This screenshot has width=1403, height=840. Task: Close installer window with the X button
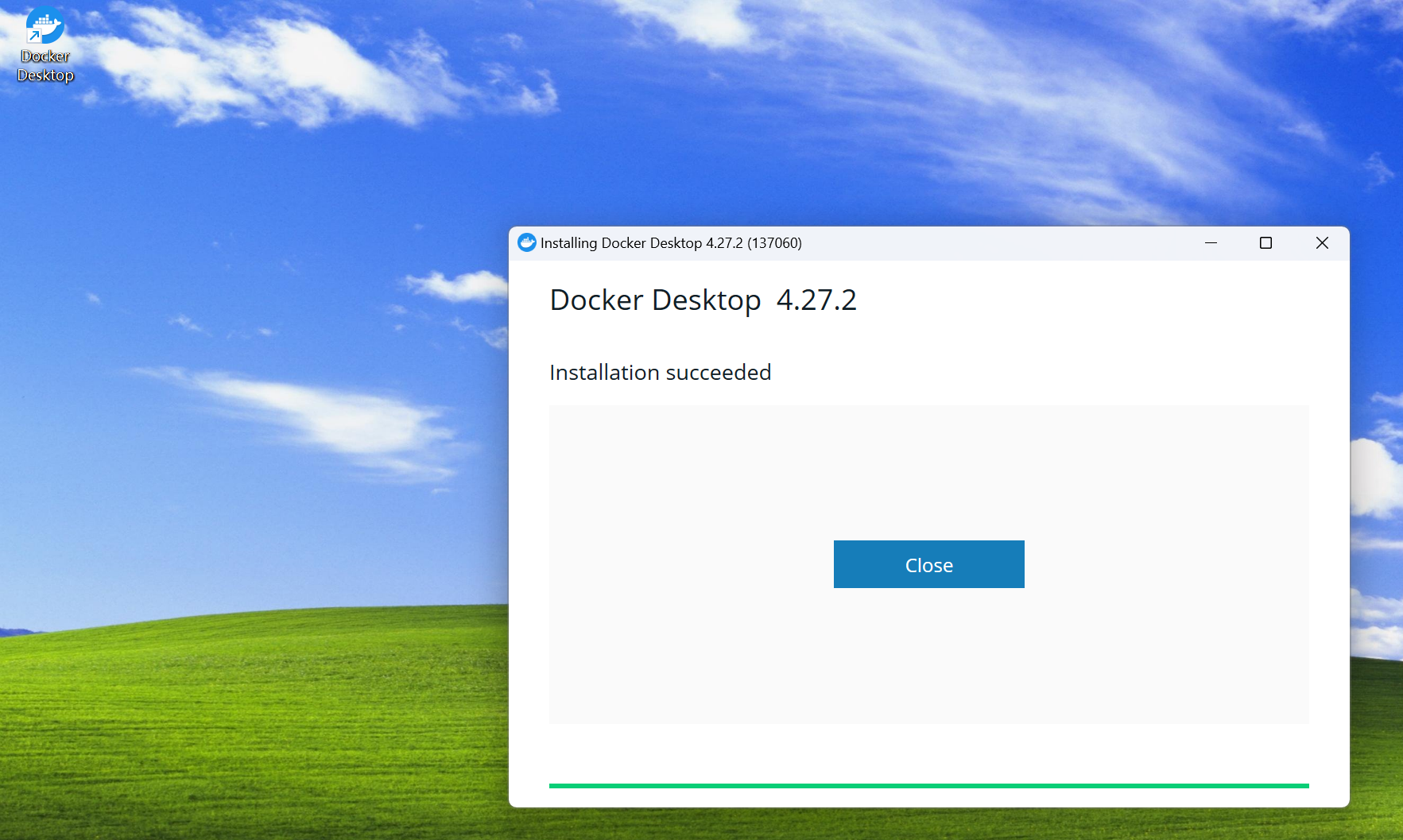coord(1322,243)
